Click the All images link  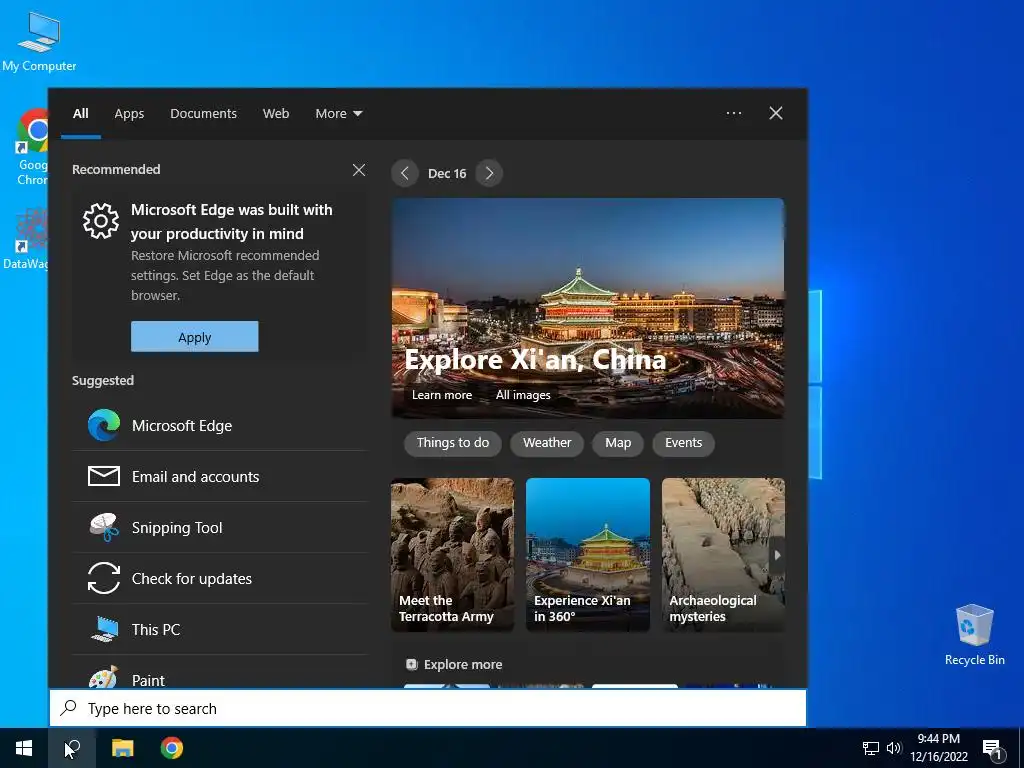tap(522, 394)
